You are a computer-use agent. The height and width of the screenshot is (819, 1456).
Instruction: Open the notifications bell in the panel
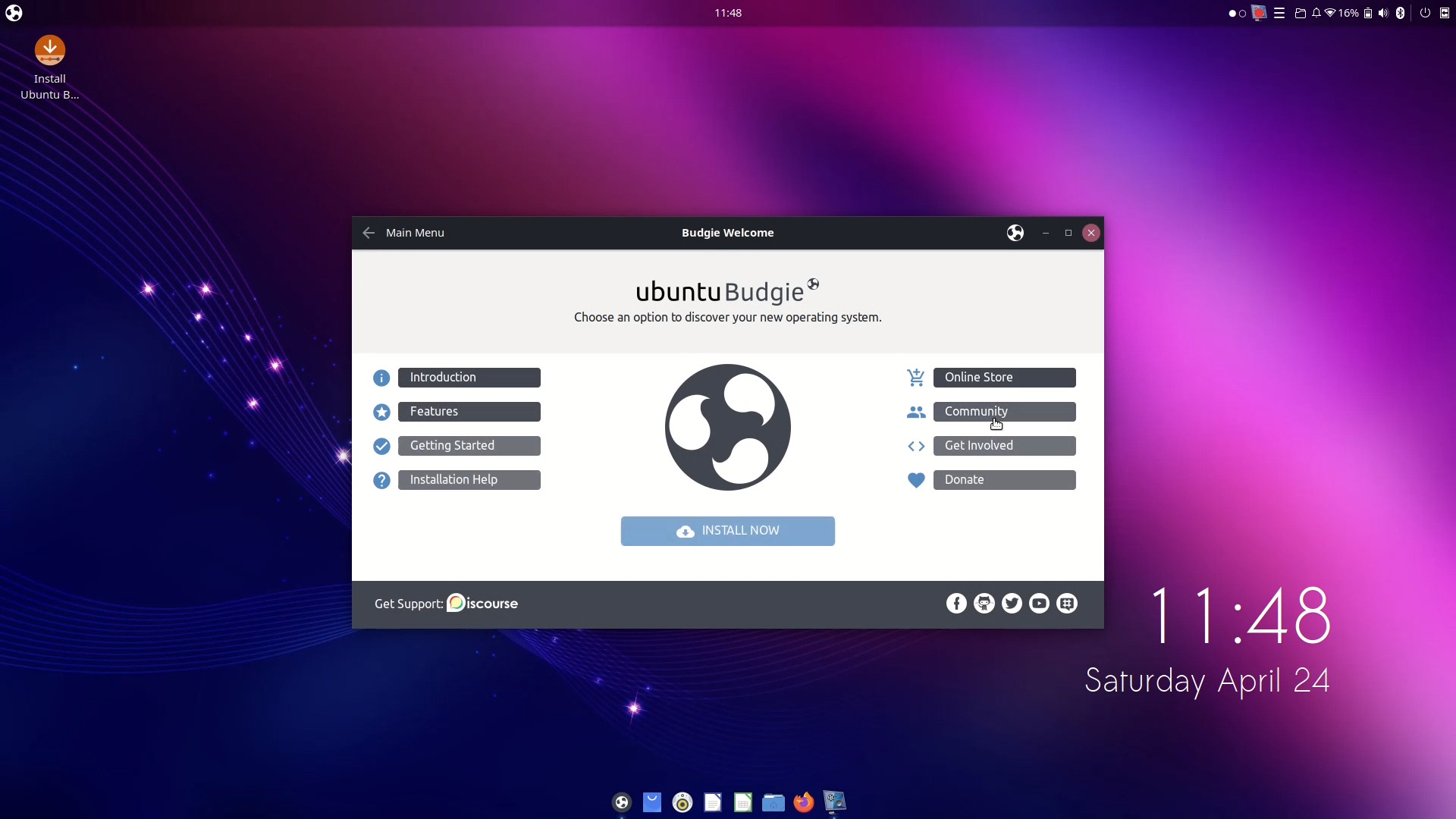(x=1316, y=13)
